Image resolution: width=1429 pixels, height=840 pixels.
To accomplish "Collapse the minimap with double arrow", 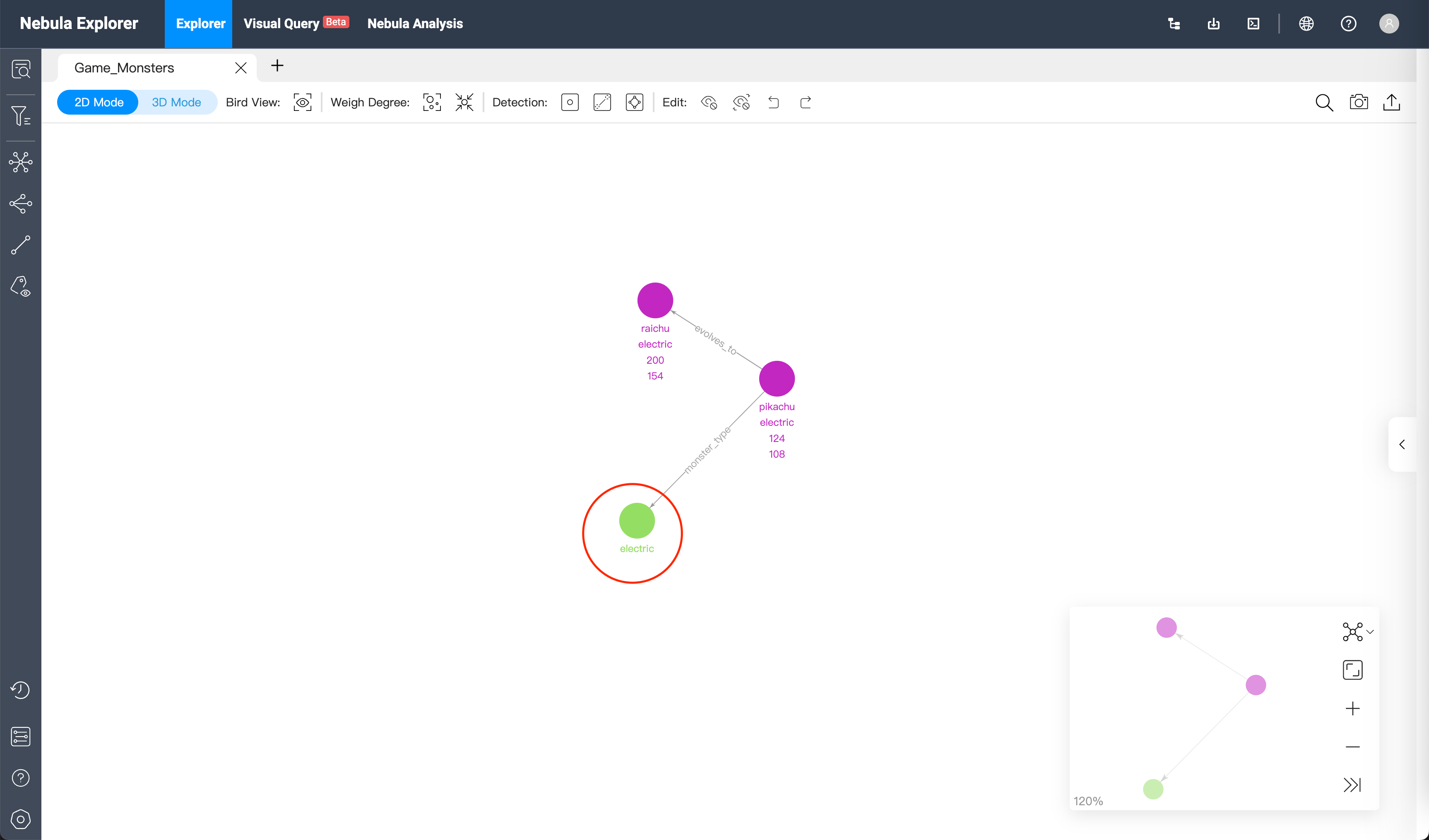I will 1352,785.
